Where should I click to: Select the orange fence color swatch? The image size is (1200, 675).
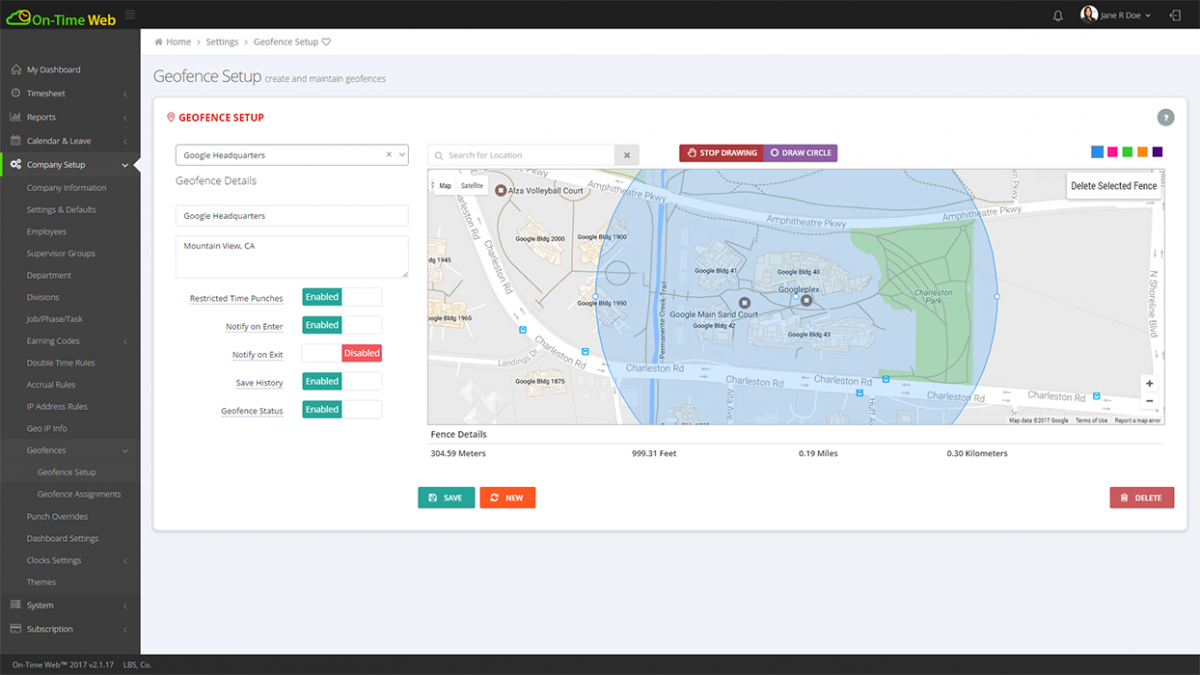[x=1142, y=152]
